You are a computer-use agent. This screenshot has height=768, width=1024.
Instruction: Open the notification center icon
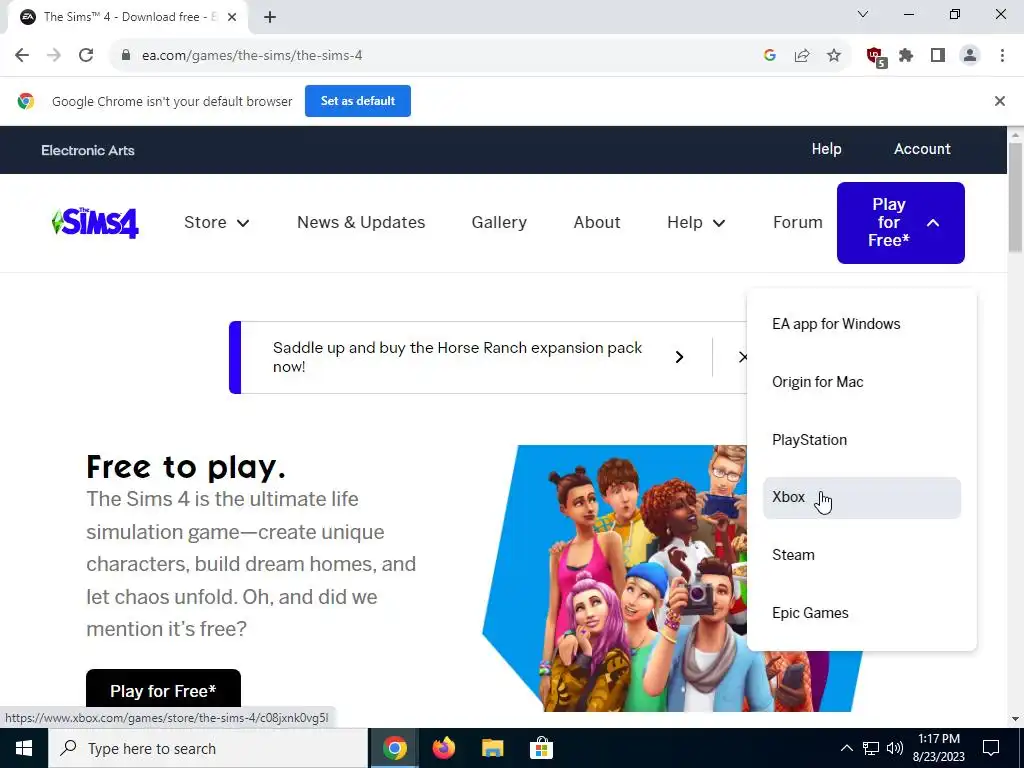pyautogui.click(x=991, y=748)
